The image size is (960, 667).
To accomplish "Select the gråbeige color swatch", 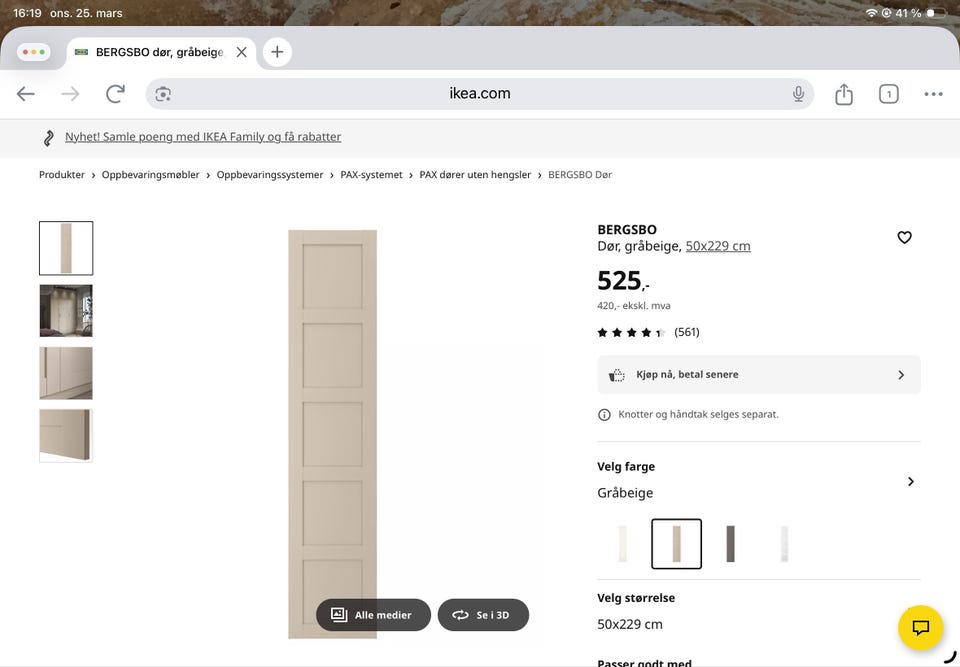I will click(x=676, y=543).
